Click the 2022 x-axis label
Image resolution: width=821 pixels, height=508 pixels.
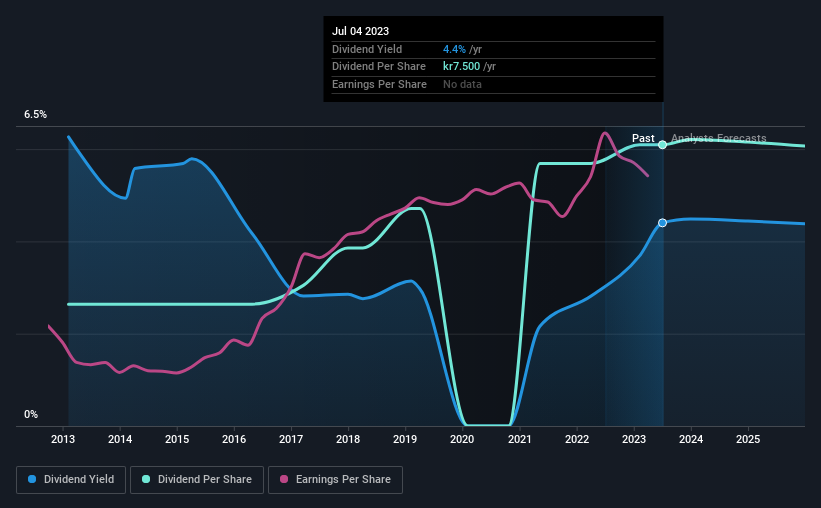tap(577, 439)
